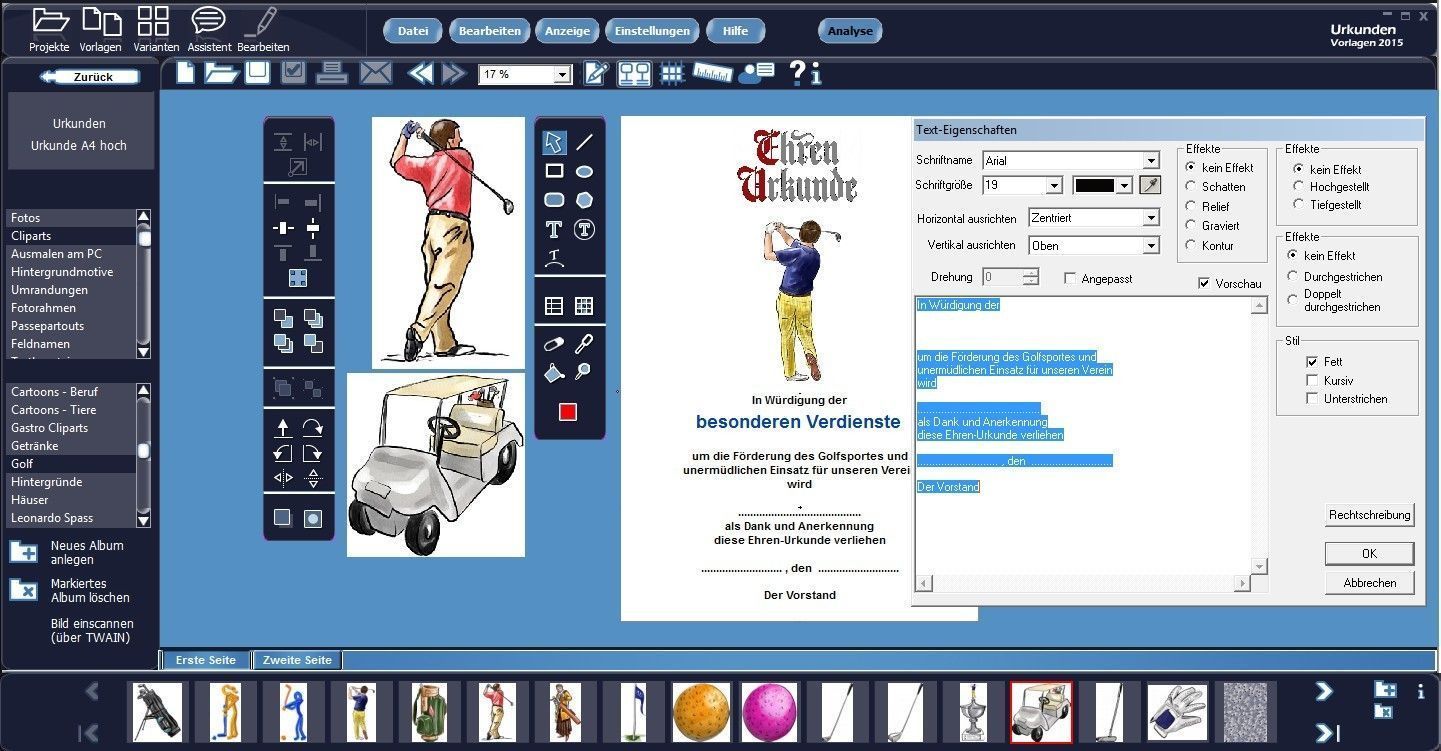Viewport: 1441px width, 751px height.
Task: Click the red color swatch in tool panel
Action: pos(568,412)
